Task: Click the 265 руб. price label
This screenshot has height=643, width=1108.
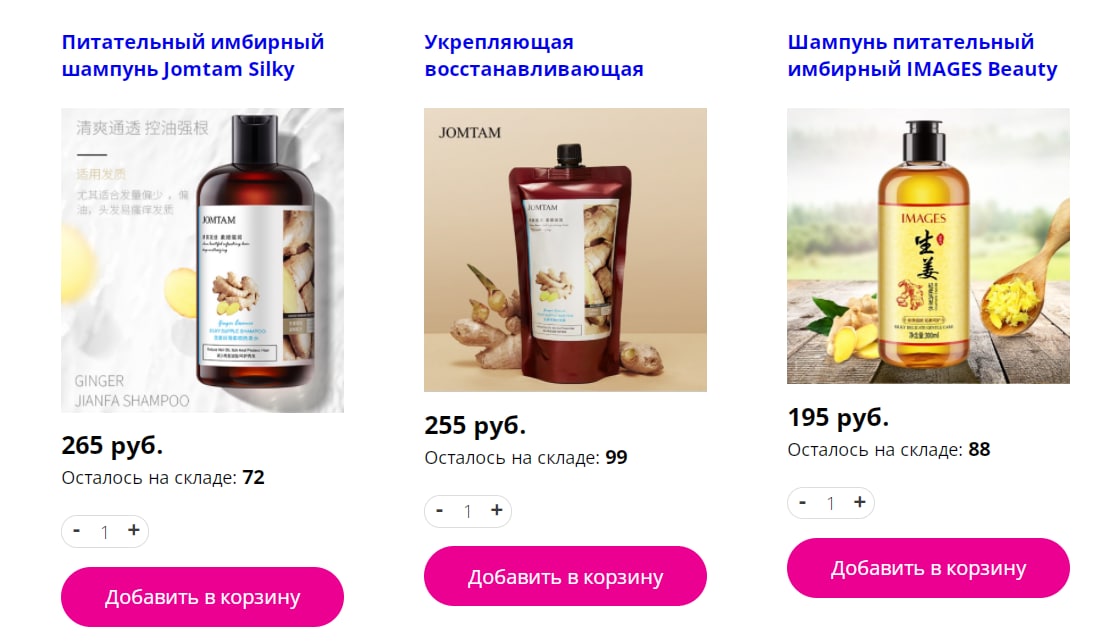Action: pyautogui.click(x=112, y=445)
